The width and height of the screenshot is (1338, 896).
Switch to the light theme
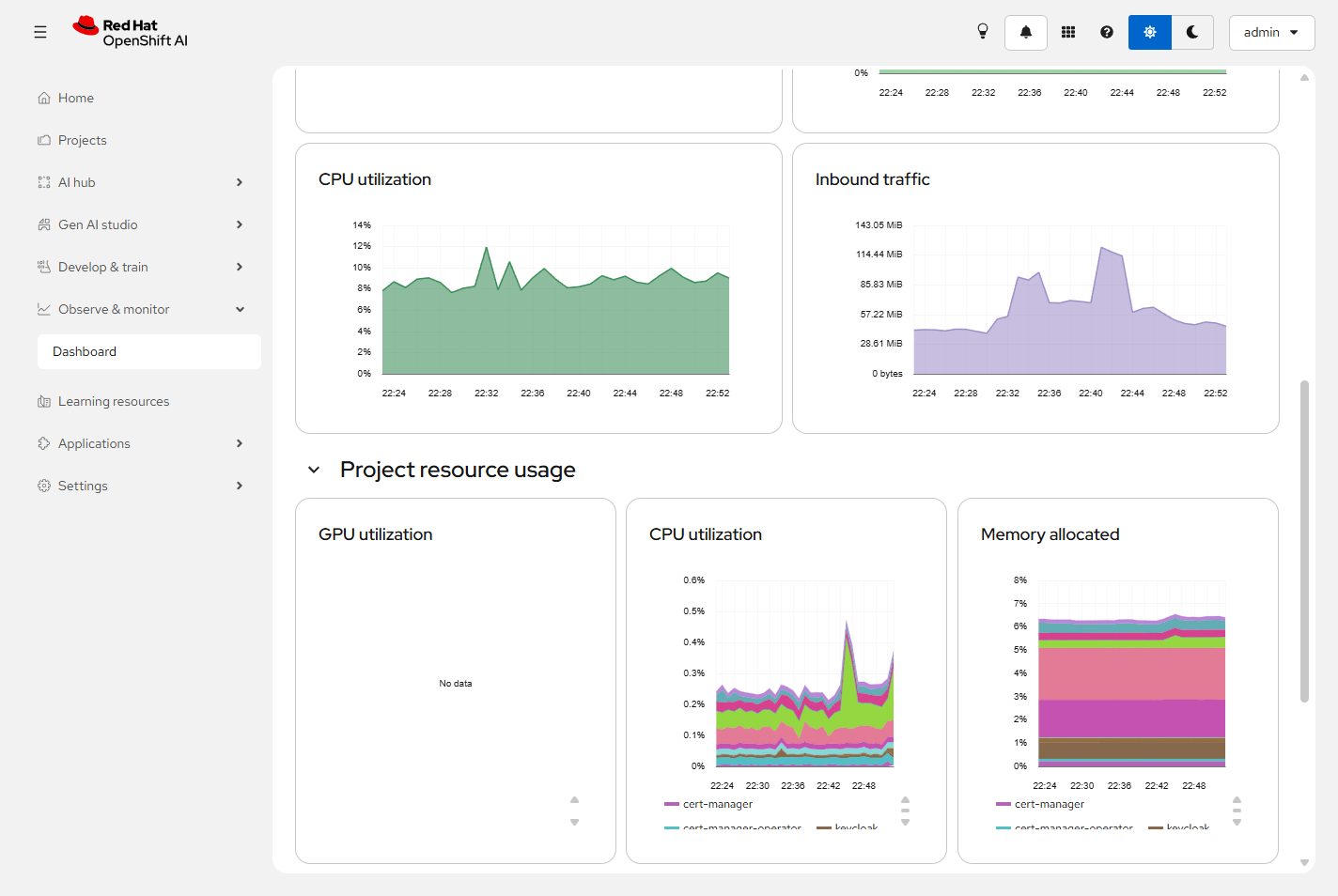pos(1150,32)
